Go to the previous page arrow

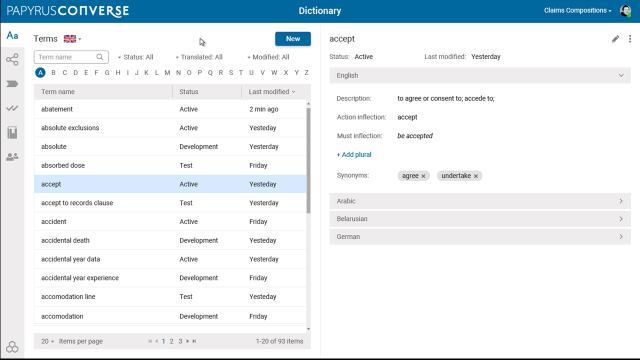click(156, 341)
